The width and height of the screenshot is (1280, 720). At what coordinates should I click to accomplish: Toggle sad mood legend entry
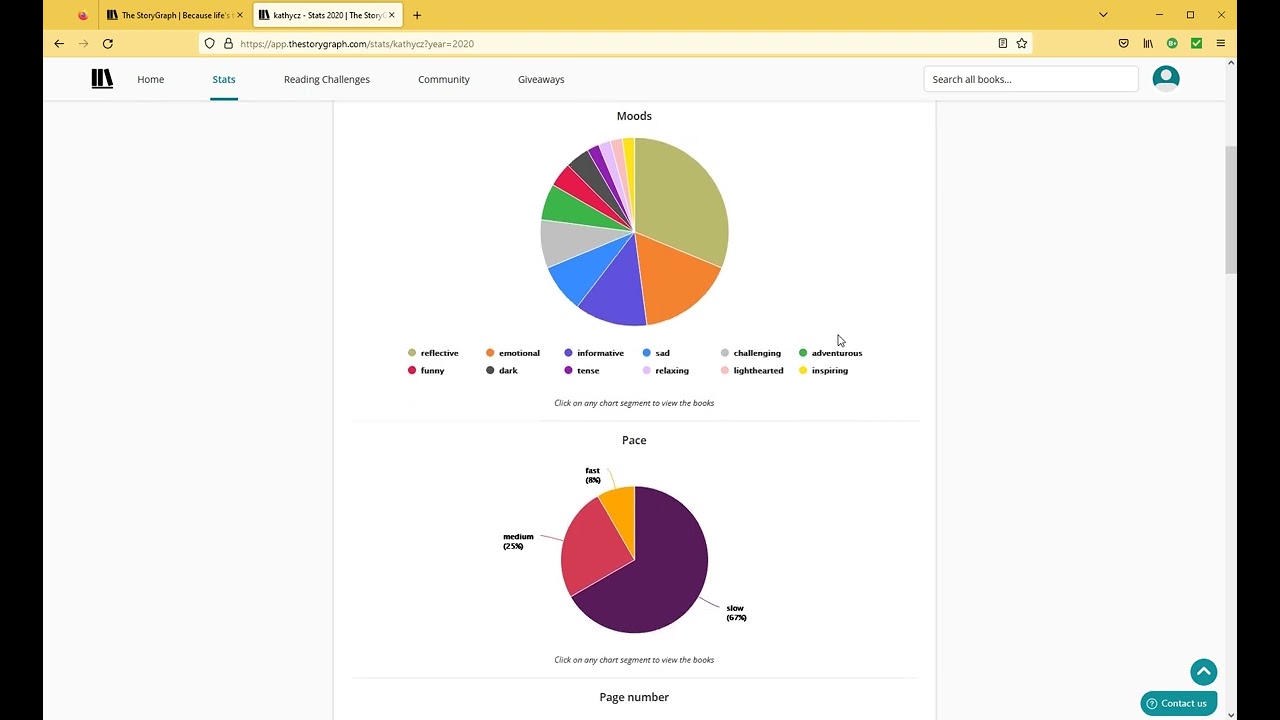tap(656, 353)
